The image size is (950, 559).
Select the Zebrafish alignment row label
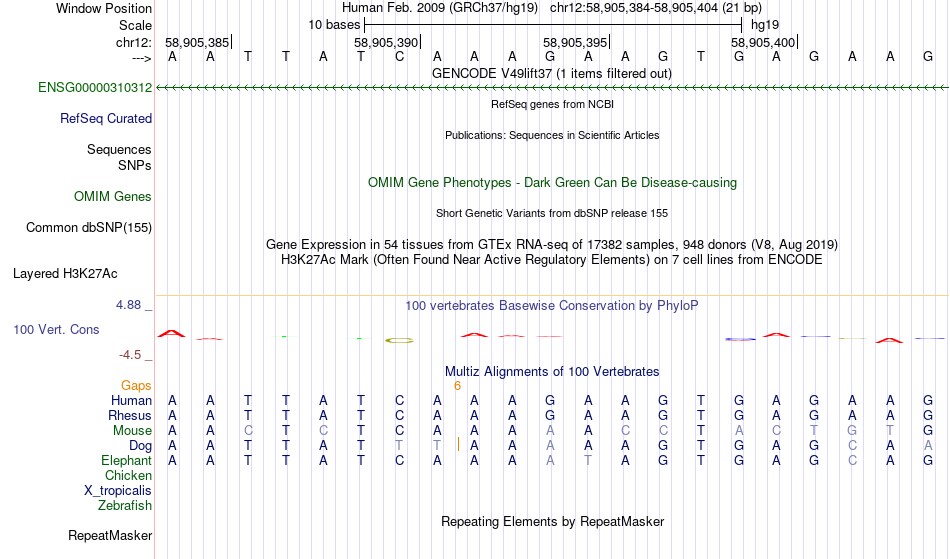(125, 506)
